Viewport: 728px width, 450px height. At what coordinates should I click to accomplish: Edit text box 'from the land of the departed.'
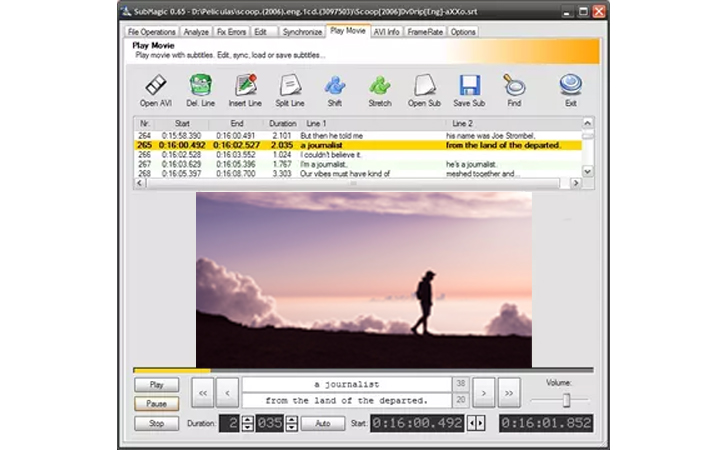coord(347,400)
